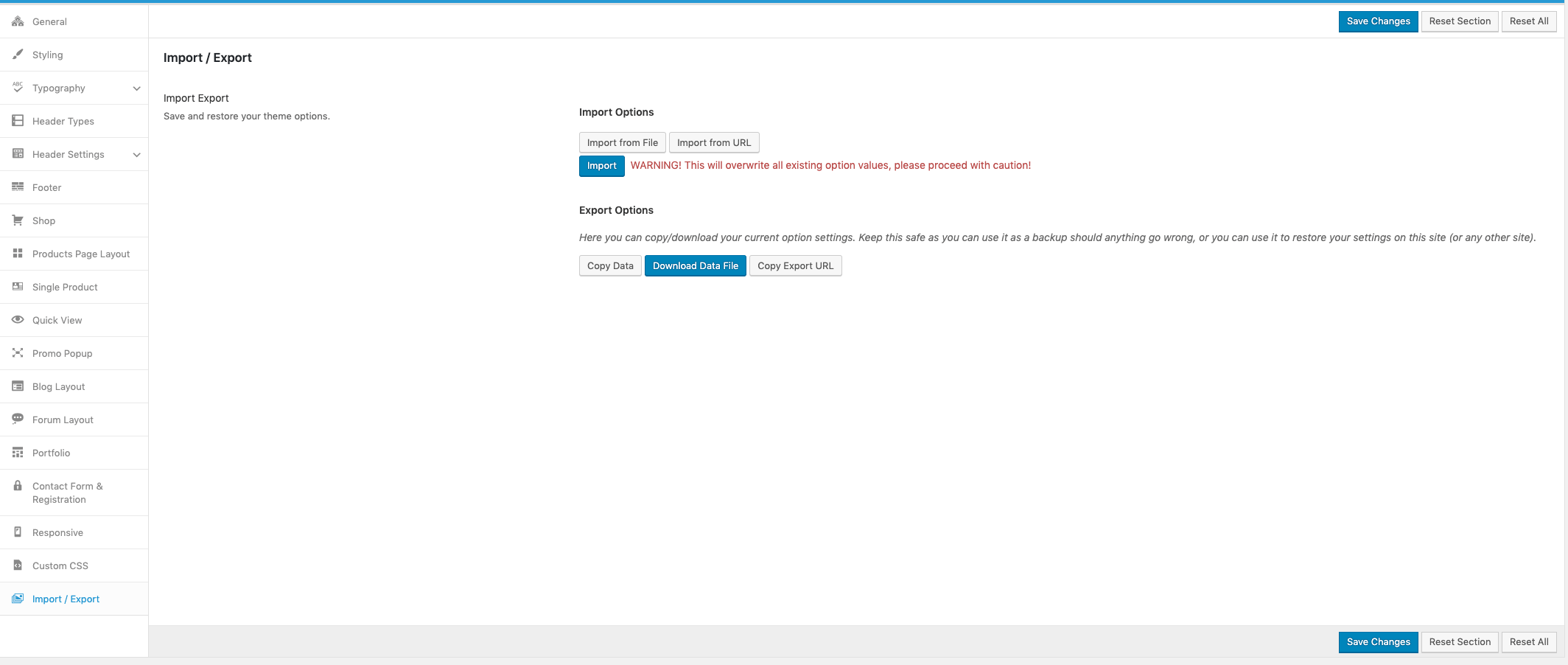
Task: Click the Import from File button
Action: 623,142
